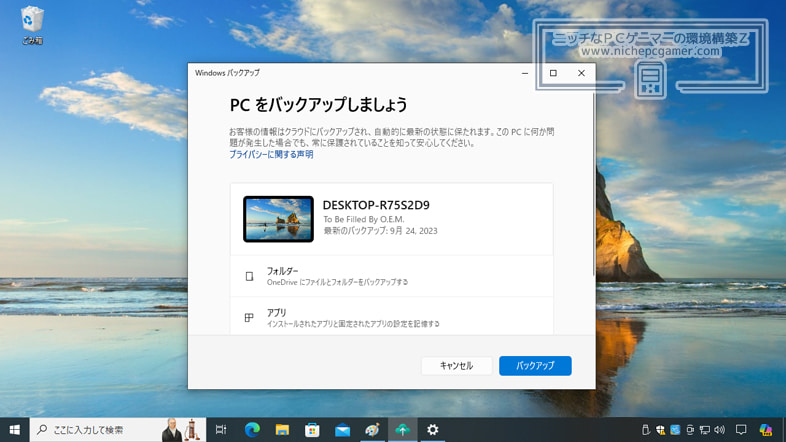Click the apps grid icon in the Apps row
The width and height of the screenshot is (786, 442).
[249, 317]
